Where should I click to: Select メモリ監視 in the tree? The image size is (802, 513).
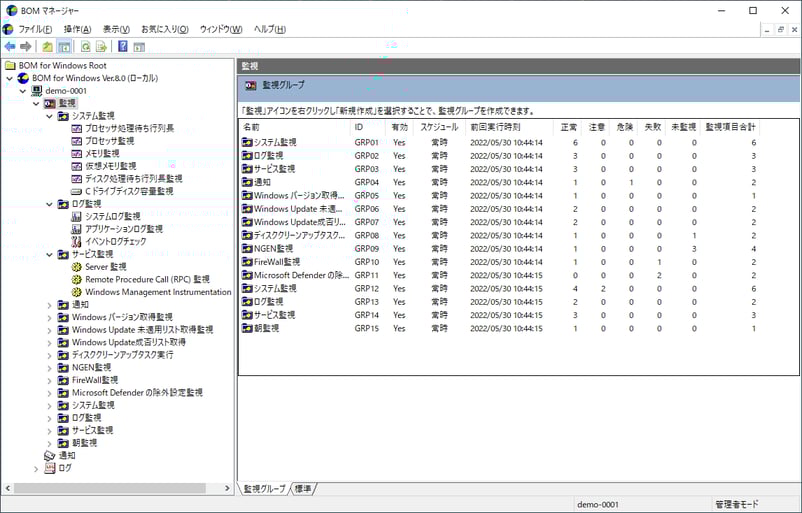102,153
